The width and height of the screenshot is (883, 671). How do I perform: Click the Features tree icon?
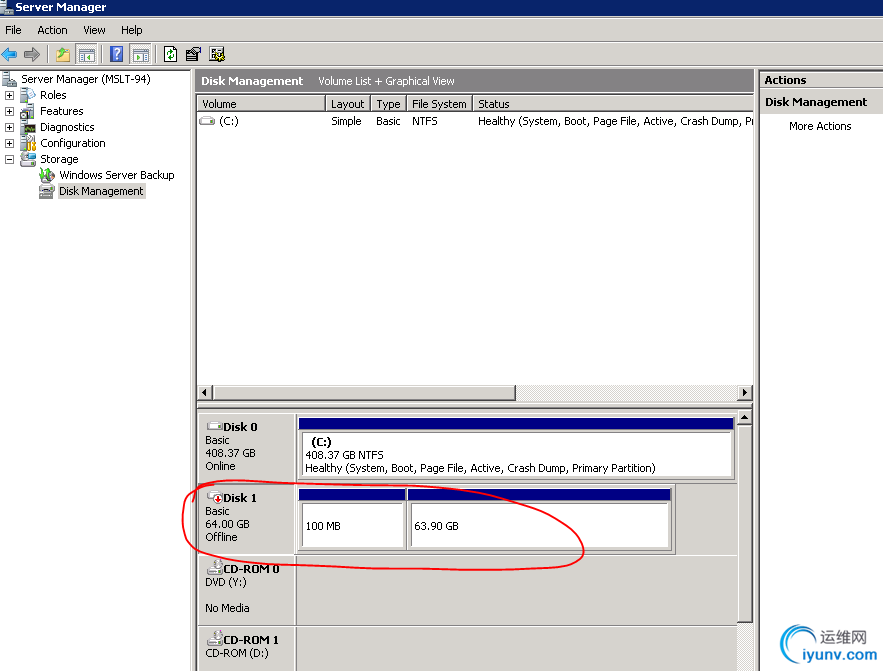28,111
